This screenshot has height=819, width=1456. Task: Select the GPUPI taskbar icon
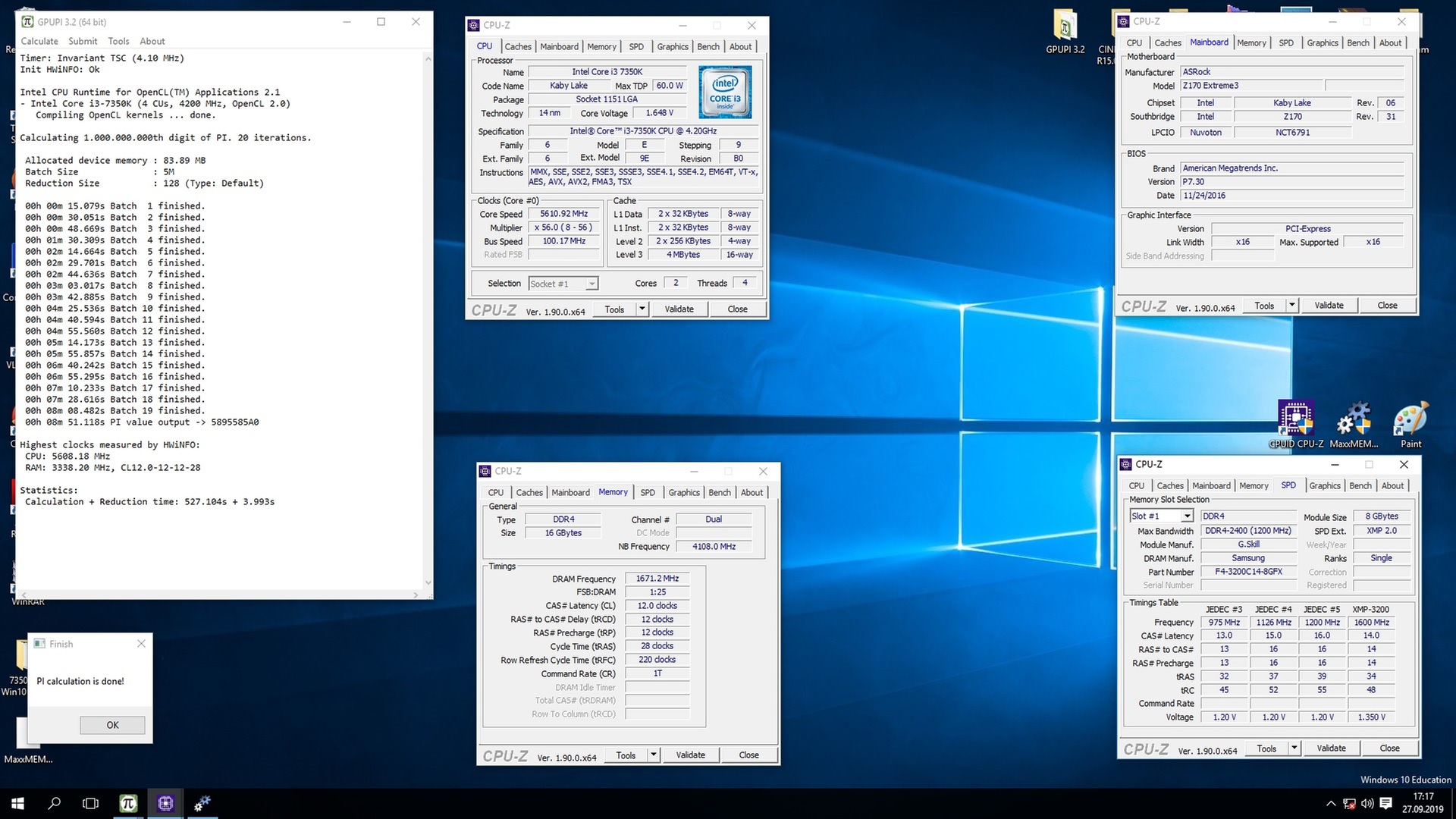[x=128, y=803]
